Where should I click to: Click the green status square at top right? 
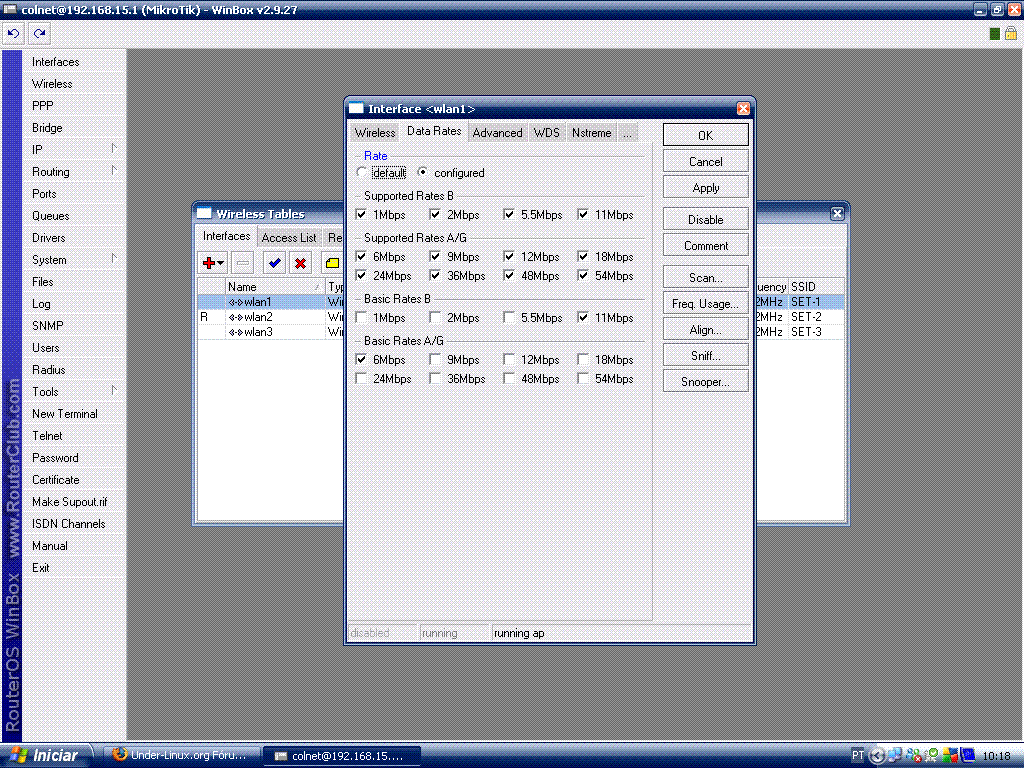(995, 34)
